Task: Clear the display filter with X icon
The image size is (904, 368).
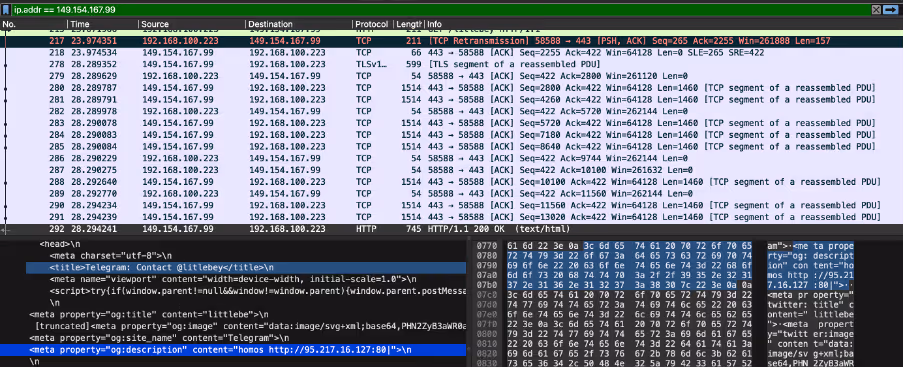Action: click(x=876, y=10)
